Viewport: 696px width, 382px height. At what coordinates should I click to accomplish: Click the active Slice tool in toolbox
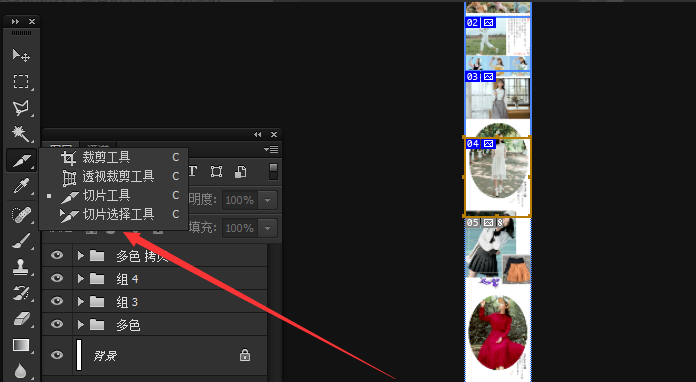(21, 161)
